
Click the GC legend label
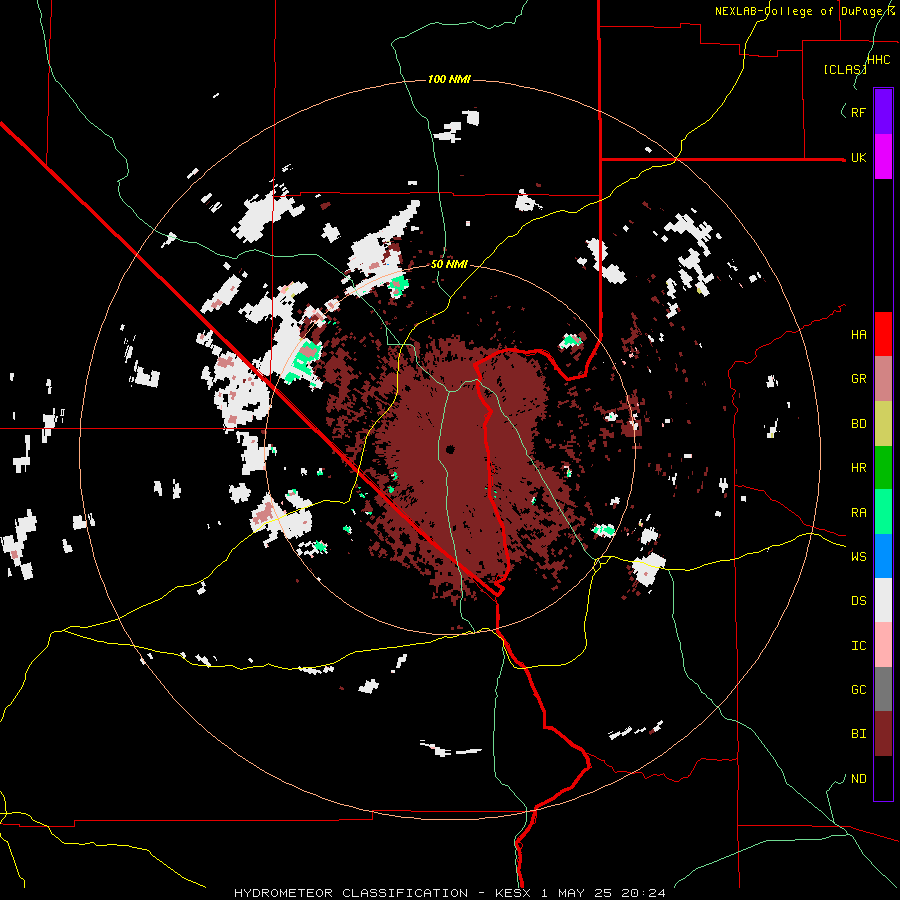(x=858, y=690)
